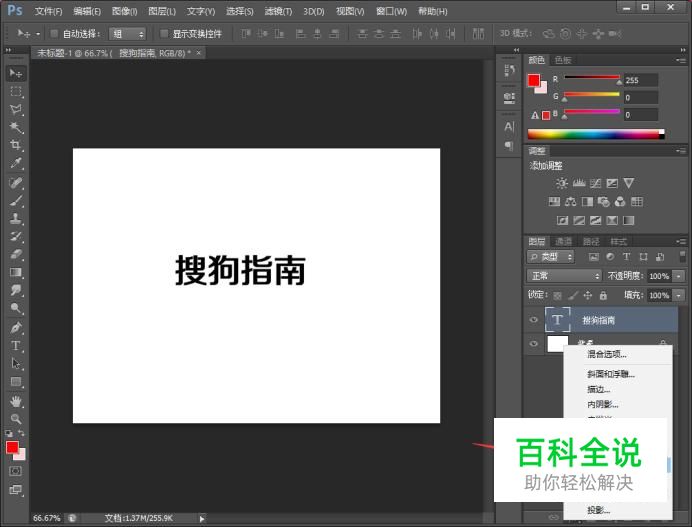This screenshot has width=692, height=527.
Task: Open the opacity slider dropdown arrow
Action: [678, 276]
